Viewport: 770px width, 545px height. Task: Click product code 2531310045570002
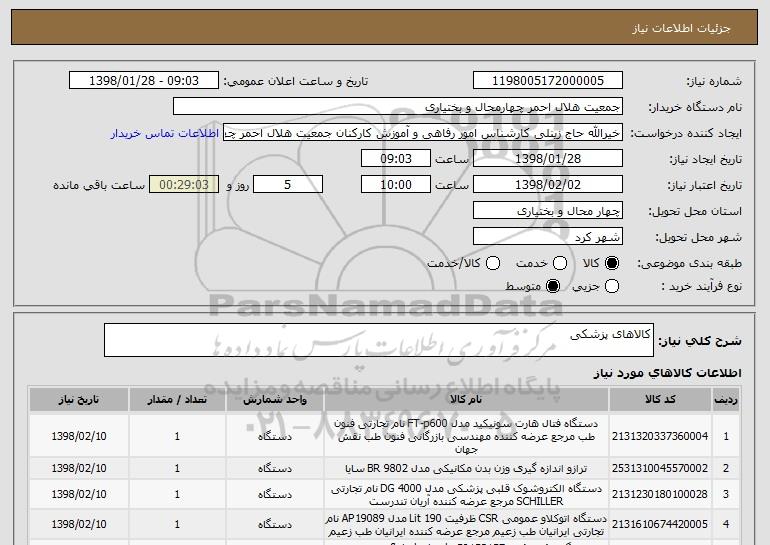click(x=660, y=468)
